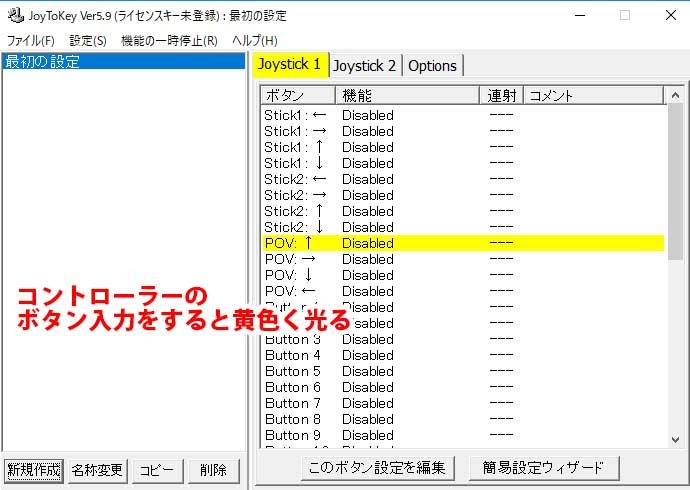Minimize the JoyToKey window
Viewport: 690px width, 490px height.
pyautogui.click(x=580, y=15)
